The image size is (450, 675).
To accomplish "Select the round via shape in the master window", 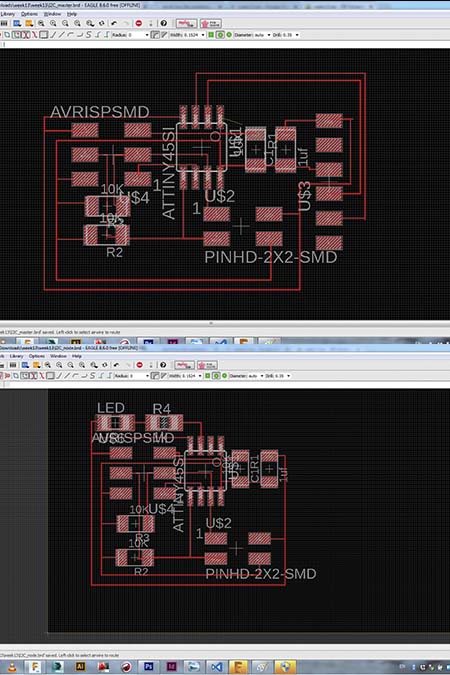I will [220, 34].
